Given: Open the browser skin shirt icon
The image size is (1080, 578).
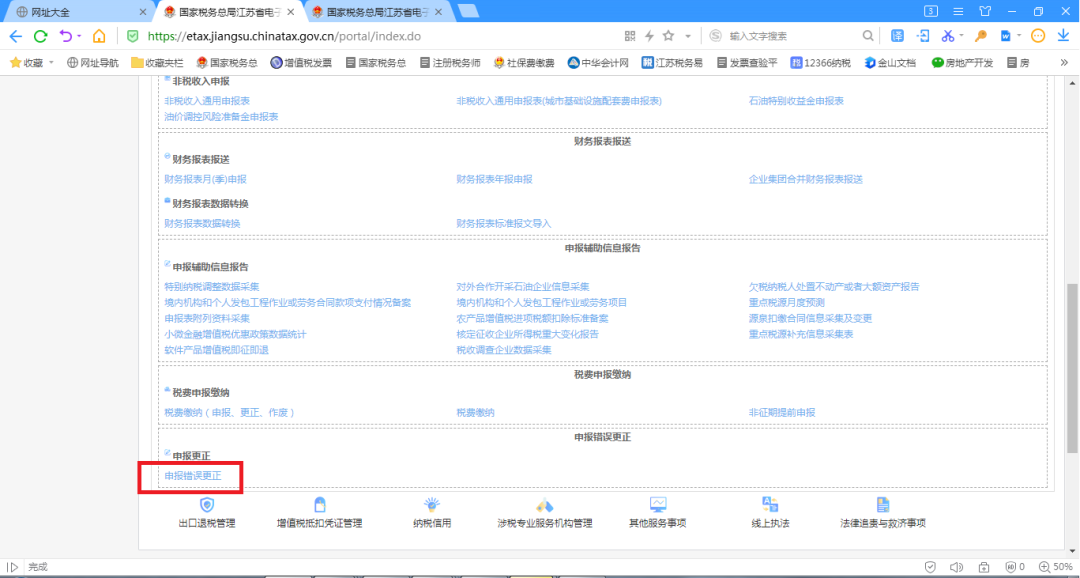Looking at the screenshot, I should pyautogui.click(x=985, y=12).
